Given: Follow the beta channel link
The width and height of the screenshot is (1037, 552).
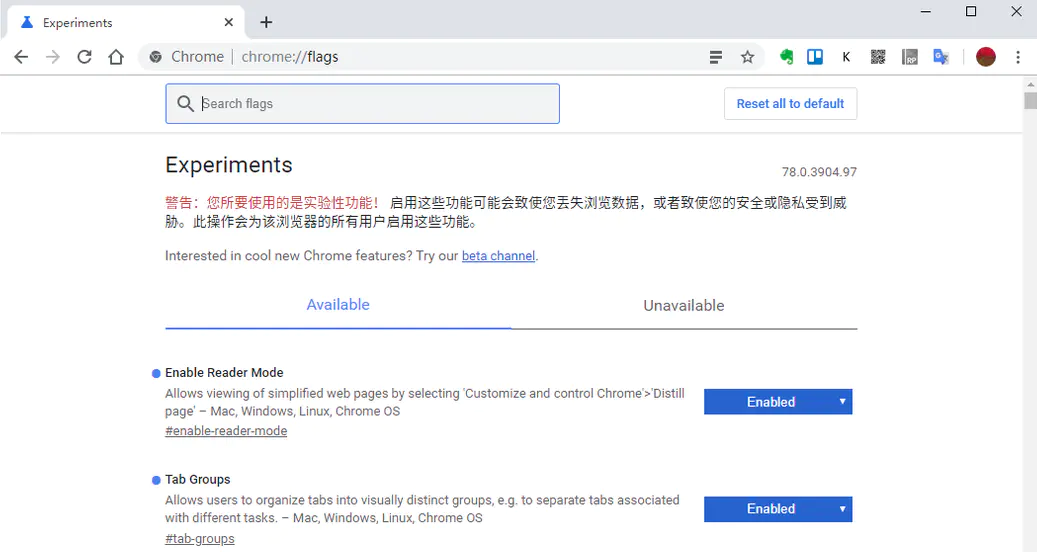Looking at the screenshot, I should coord(498,256).
